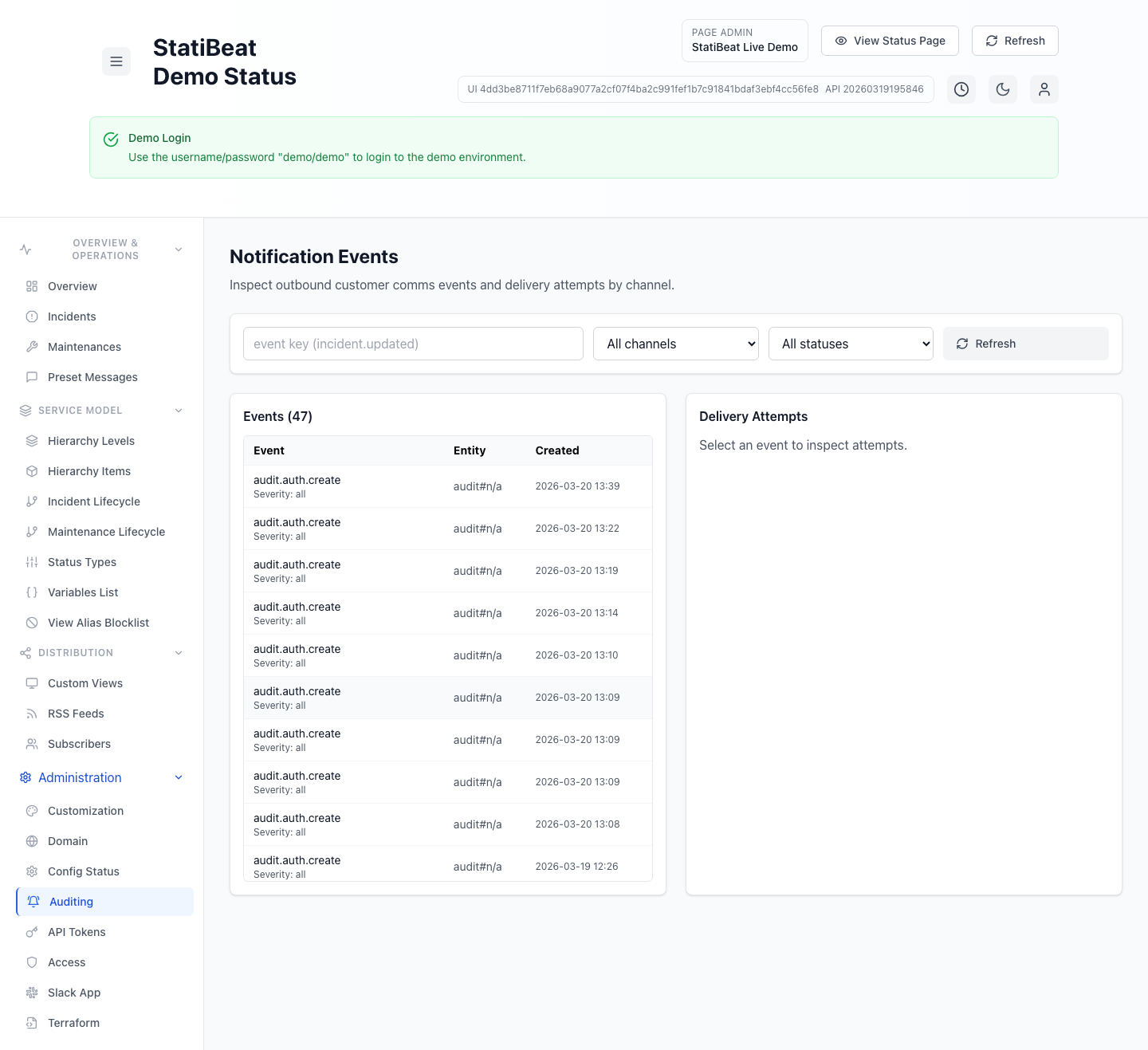Select the audit.auth.create event from 2026-03-19

[446, 865]
